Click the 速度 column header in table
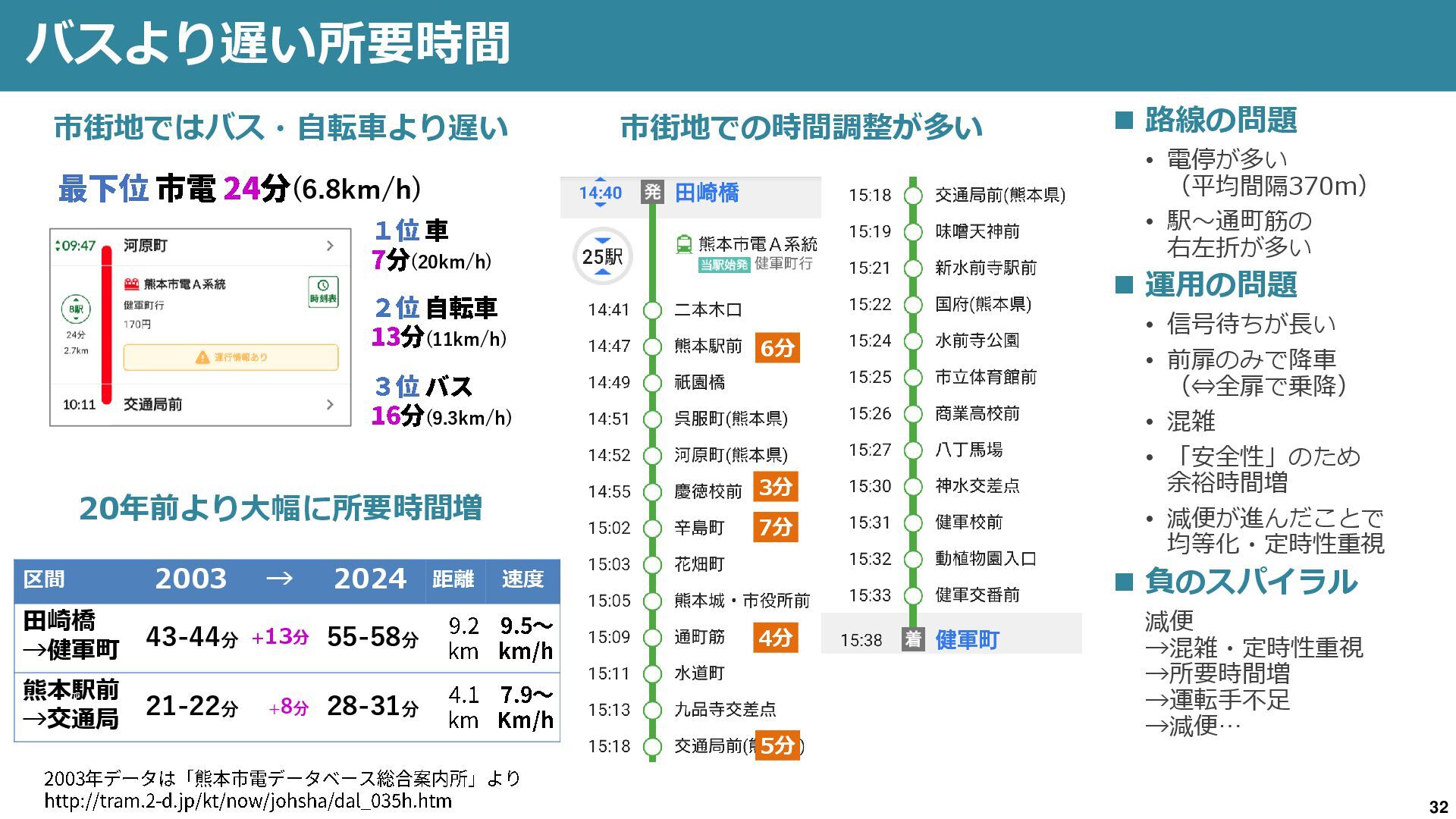The image size is (1456, 819). pos(522,579)
